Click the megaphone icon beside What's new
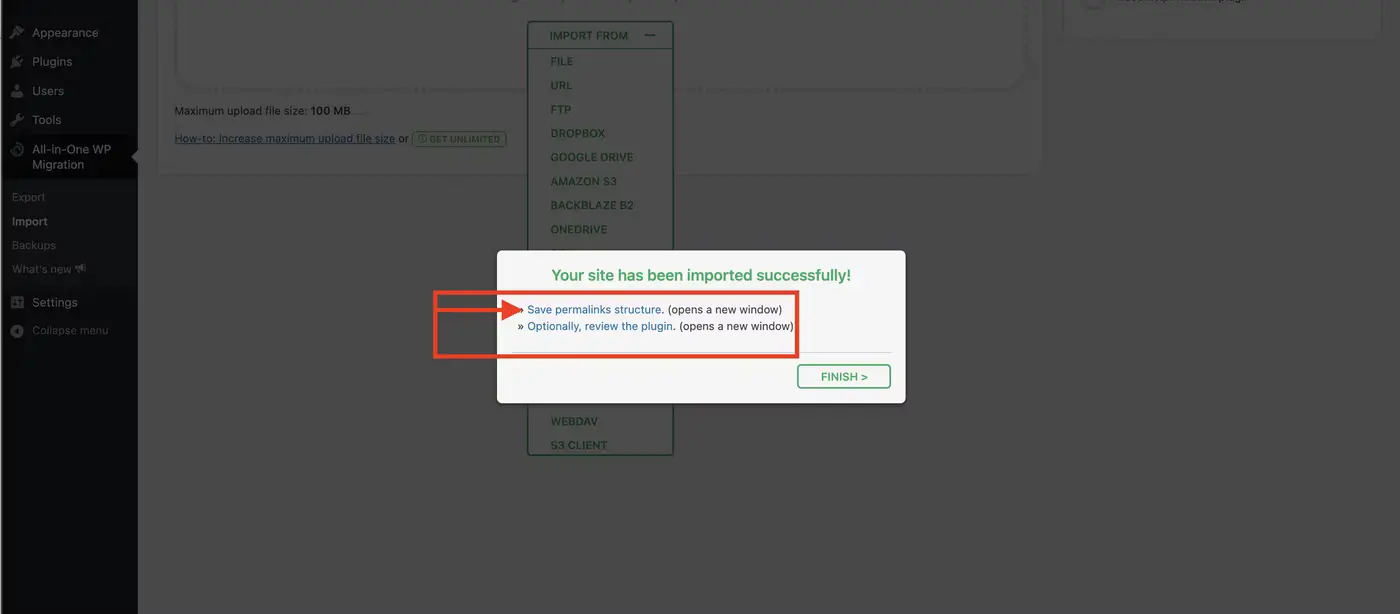Screen dimensions: 1400x614 pyautogui.click(x=81, y=269)
